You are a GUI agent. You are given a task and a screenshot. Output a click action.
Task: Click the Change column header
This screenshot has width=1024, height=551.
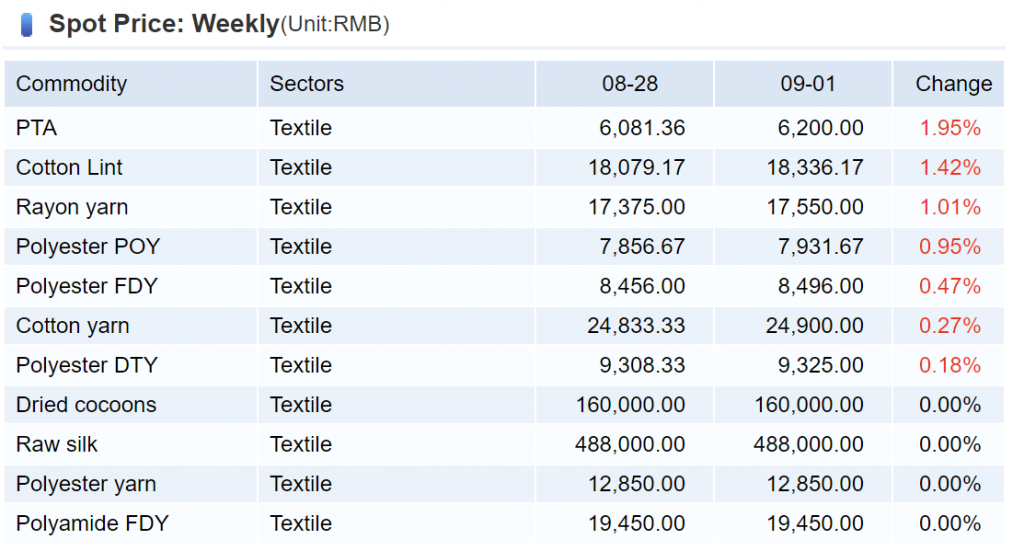pos(953,84)
